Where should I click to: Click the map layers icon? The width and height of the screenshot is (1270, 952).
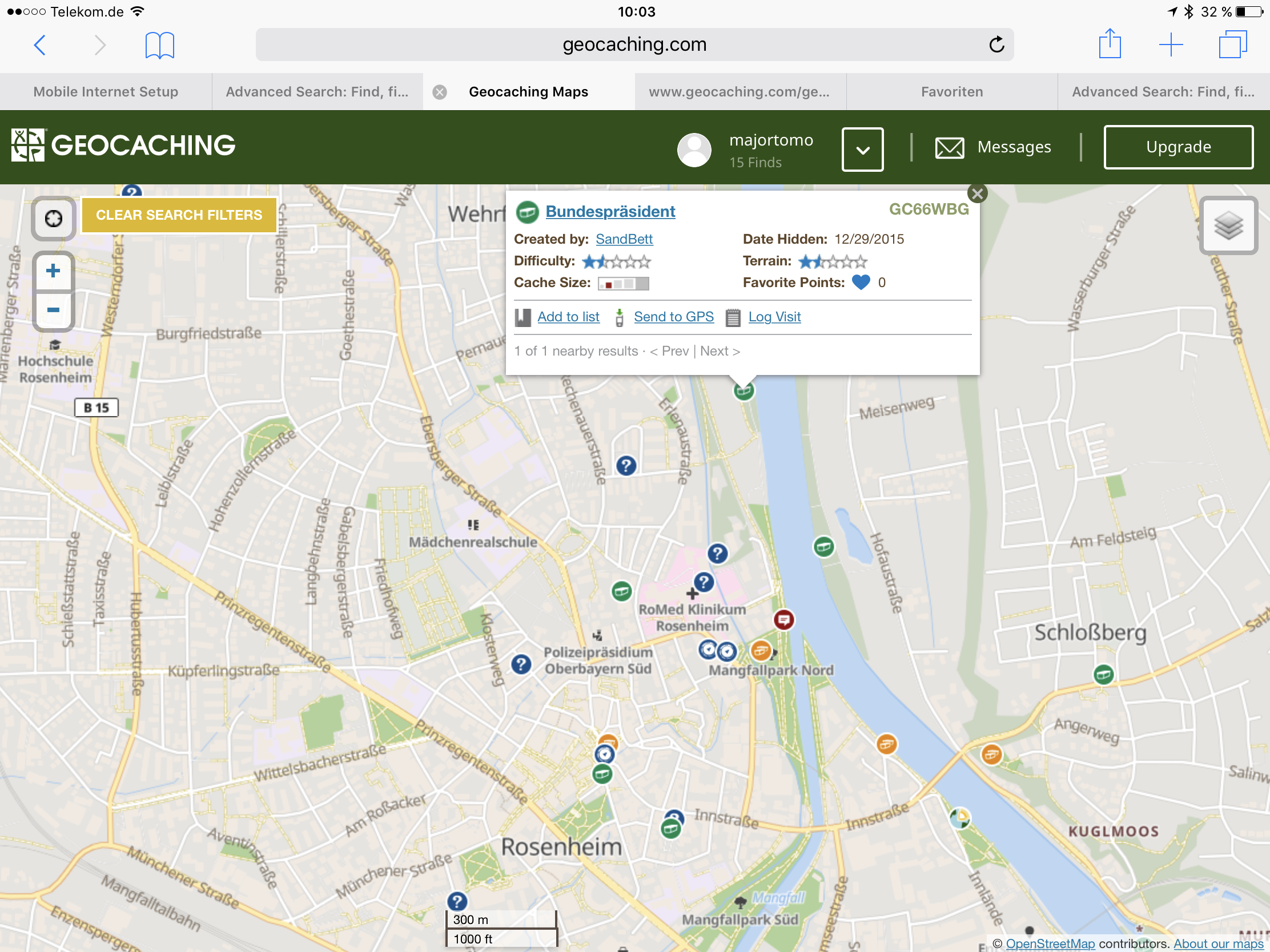tap(1228, 225)
